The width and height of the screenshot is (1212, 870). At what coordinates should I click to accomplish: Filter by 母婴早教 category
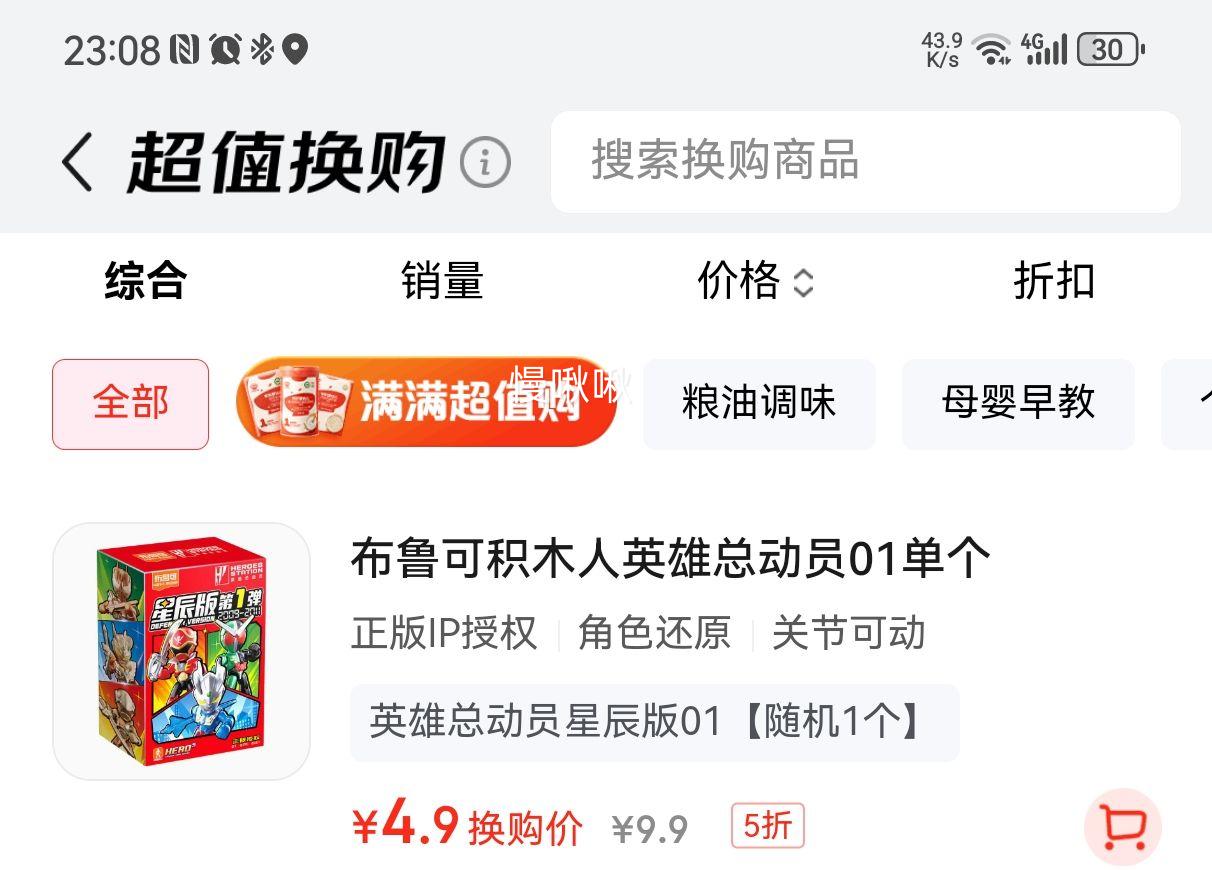tap(1018, 404)
